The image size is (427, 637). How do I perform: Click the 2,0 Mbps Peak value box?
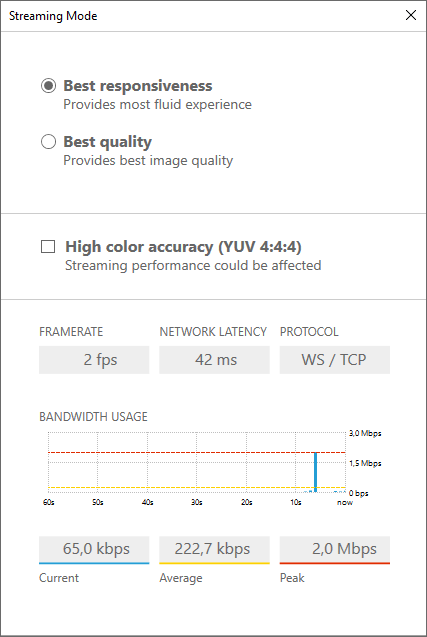[x=334, y=549]
